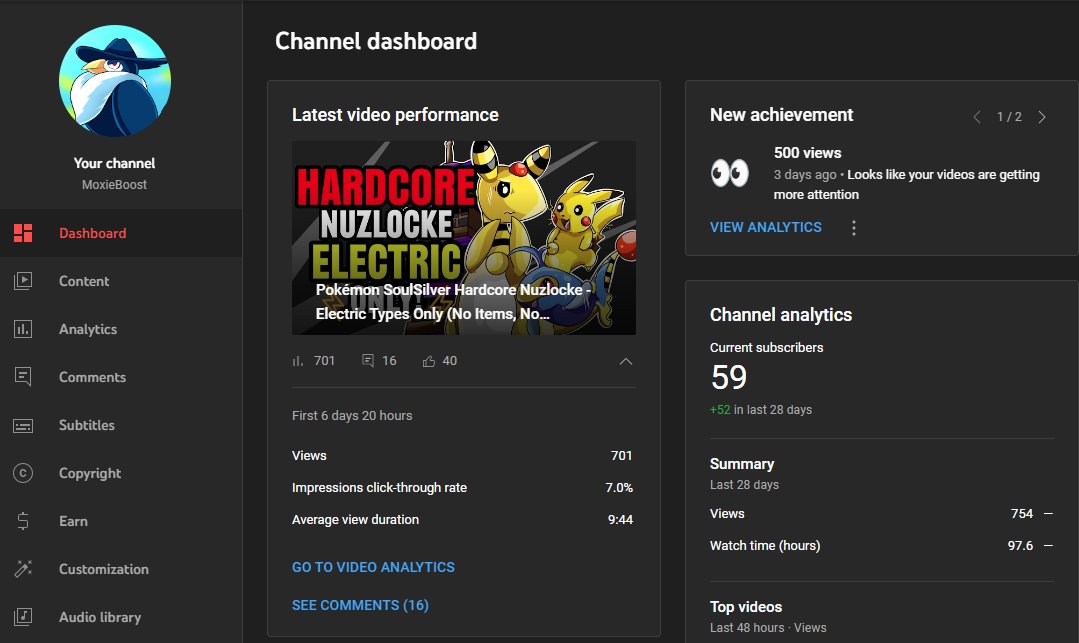Open Comments in sidebar

coord(121,377)
